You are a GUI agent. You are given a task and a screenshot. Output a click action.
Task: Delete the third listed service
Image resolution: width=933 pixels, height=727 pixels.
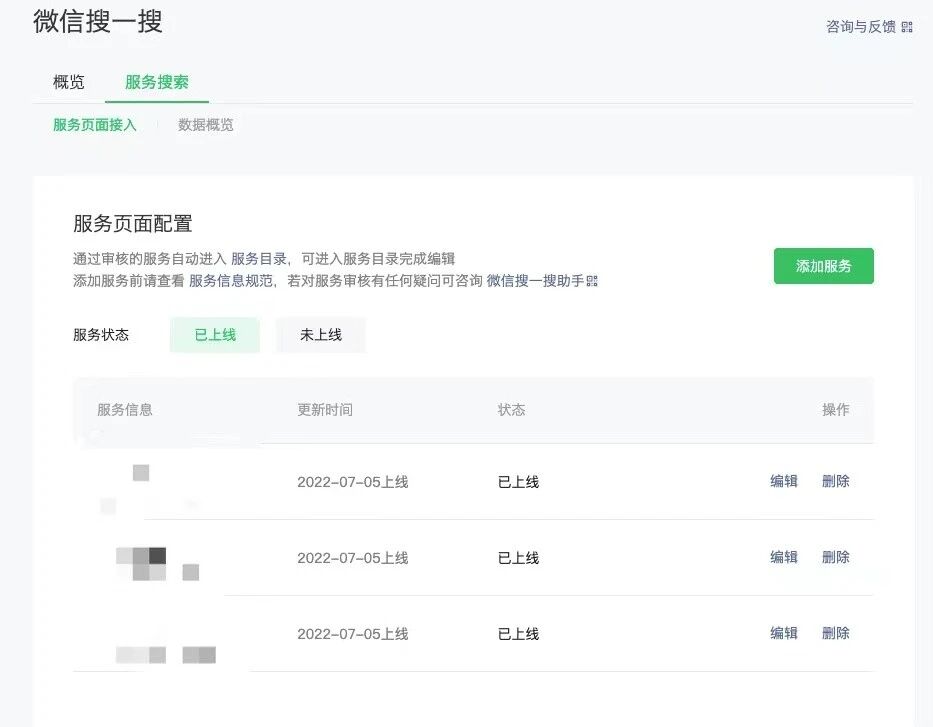835,633
